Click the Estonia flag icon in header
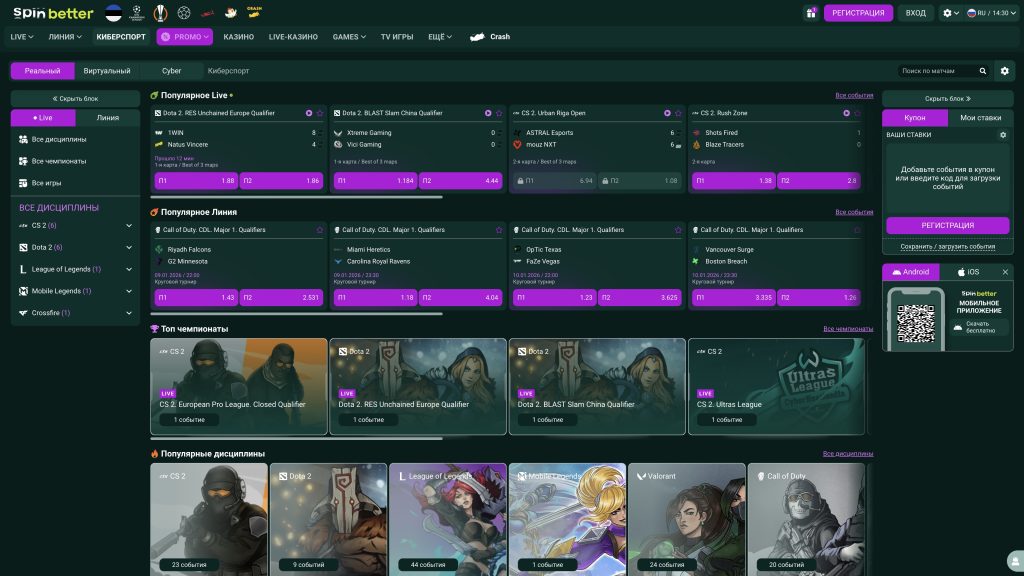This screenshot has width=1024, height=576. point(113,13)
